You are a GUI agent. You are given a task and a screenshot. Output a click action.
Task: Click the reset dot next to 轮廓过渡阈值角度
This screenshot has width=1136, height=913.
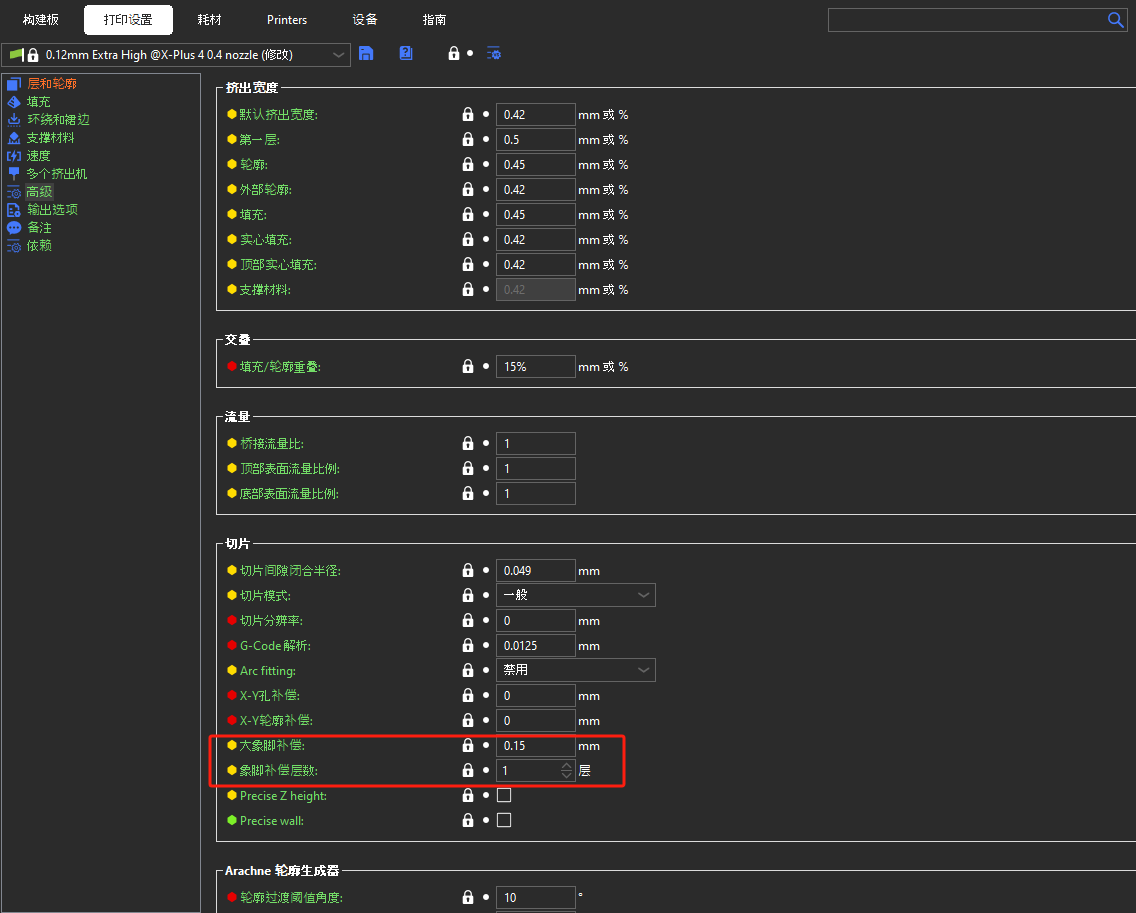point(486,897)
